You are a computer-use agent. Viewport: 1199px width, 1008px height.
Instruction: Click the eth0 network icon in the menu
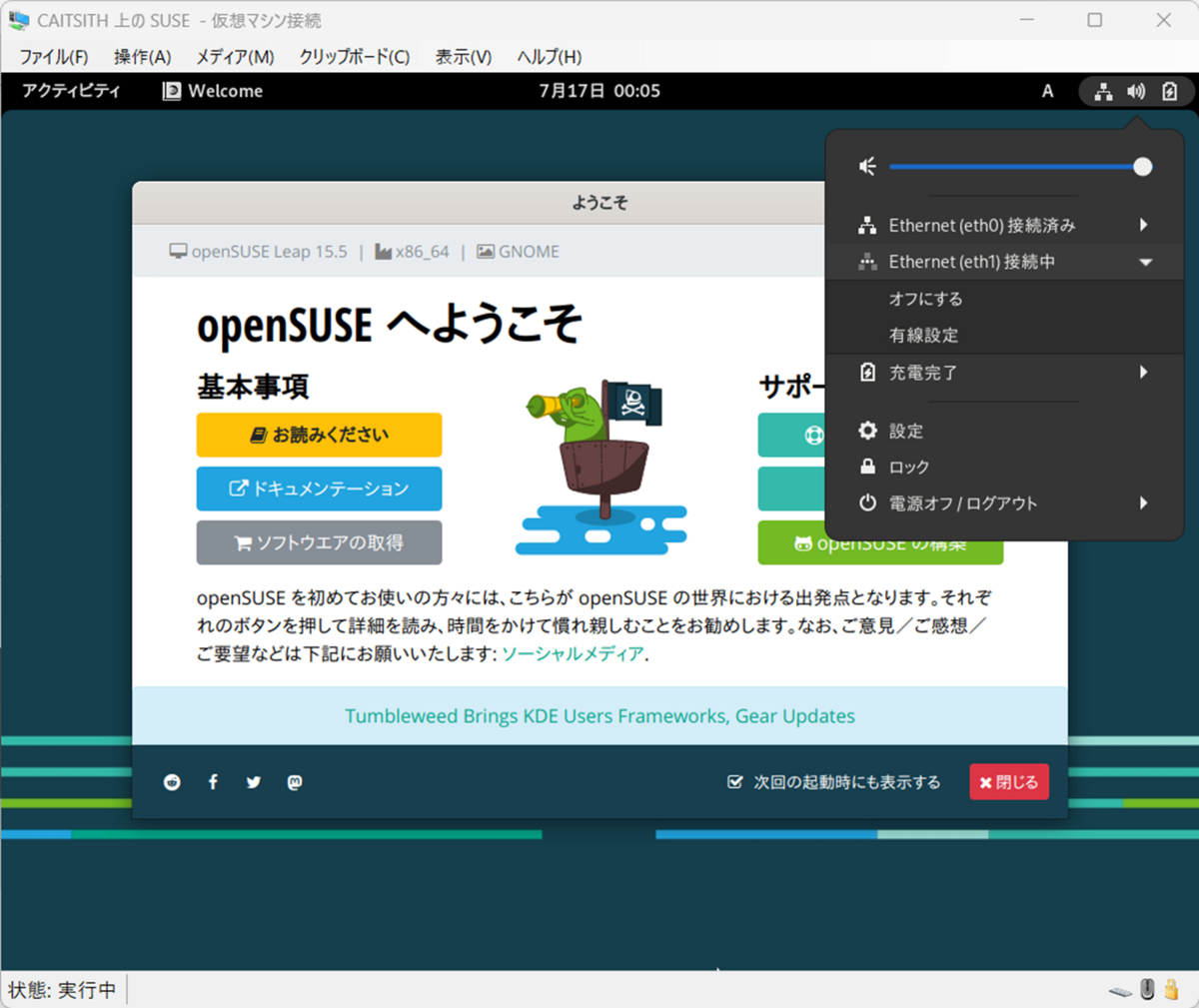coord(867,225)
